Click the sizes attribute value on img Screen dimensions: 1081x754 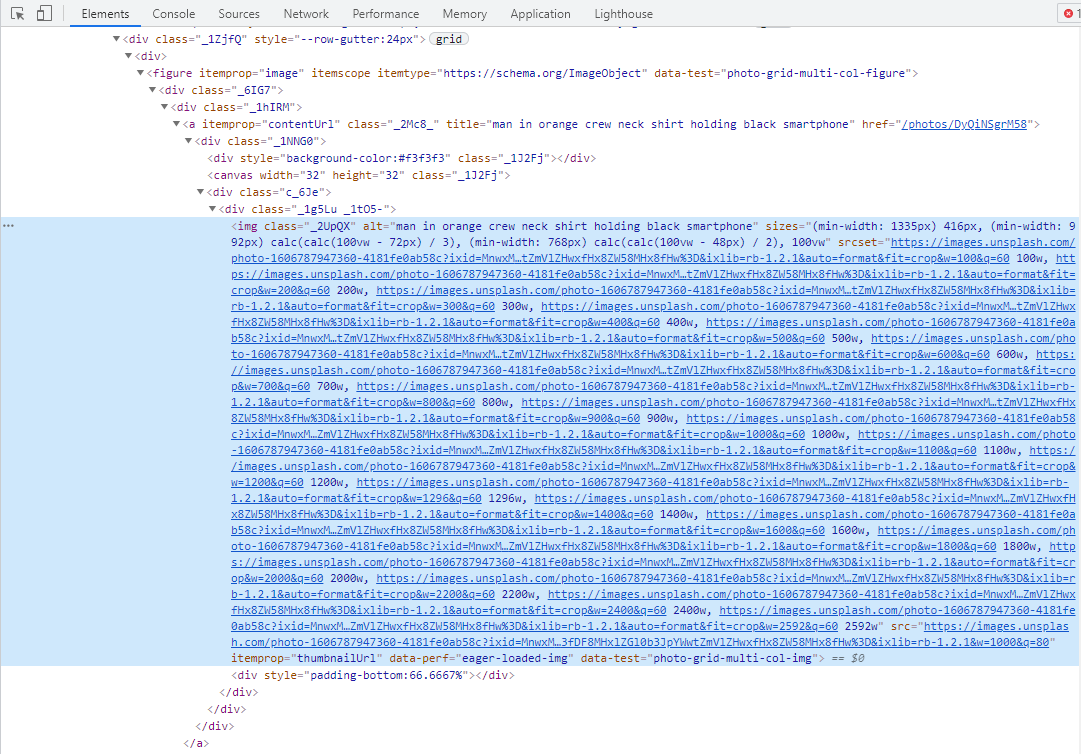[x=653, y=234]
